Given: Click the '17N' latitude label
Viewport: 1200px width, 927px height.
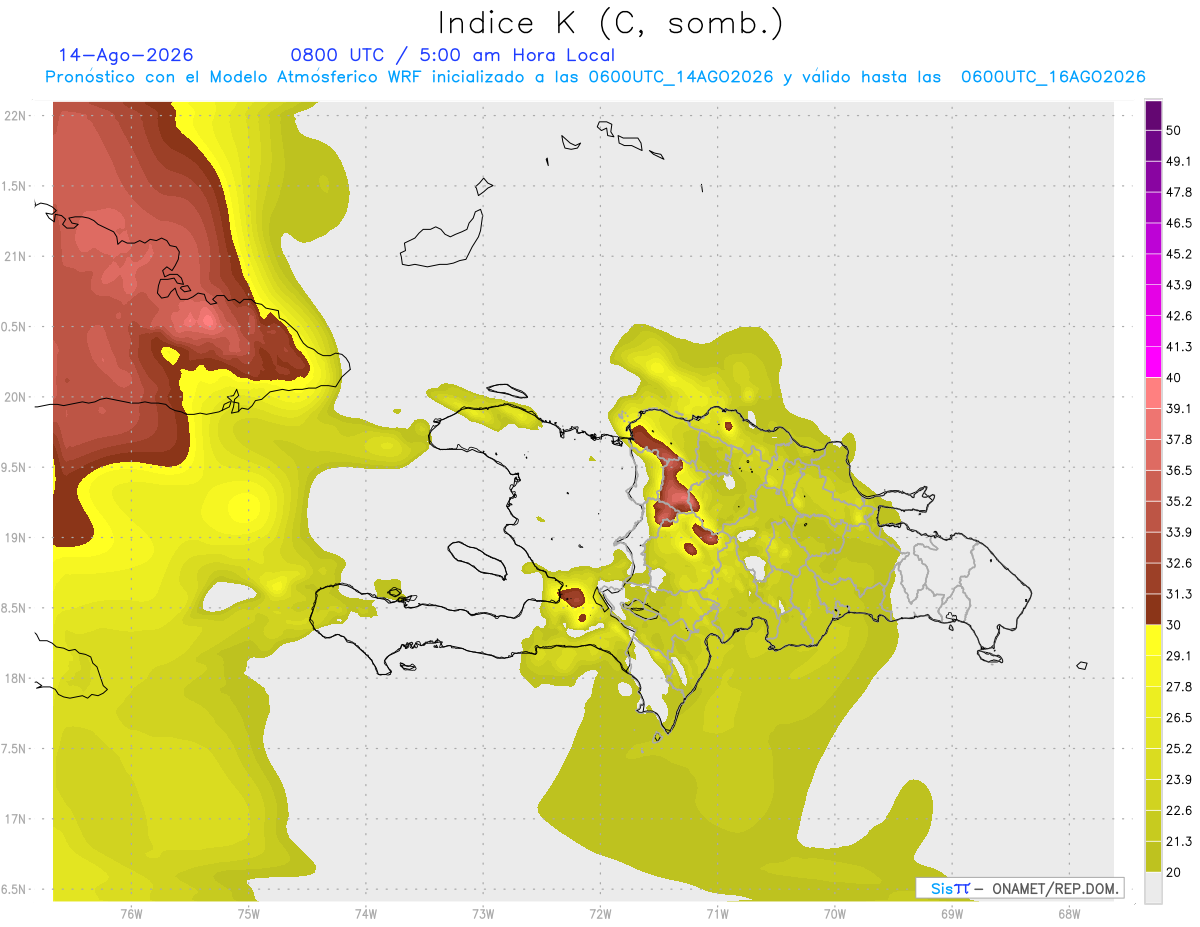Looking at the screenshot, I should tap(17, 819).
